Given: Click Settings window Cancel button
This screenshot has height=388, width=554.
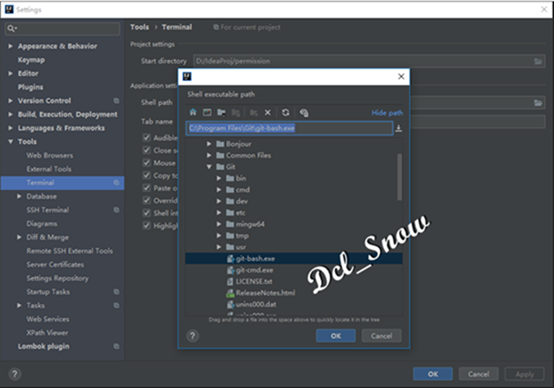Looking at the screenshot, I should tap(479, 374).
